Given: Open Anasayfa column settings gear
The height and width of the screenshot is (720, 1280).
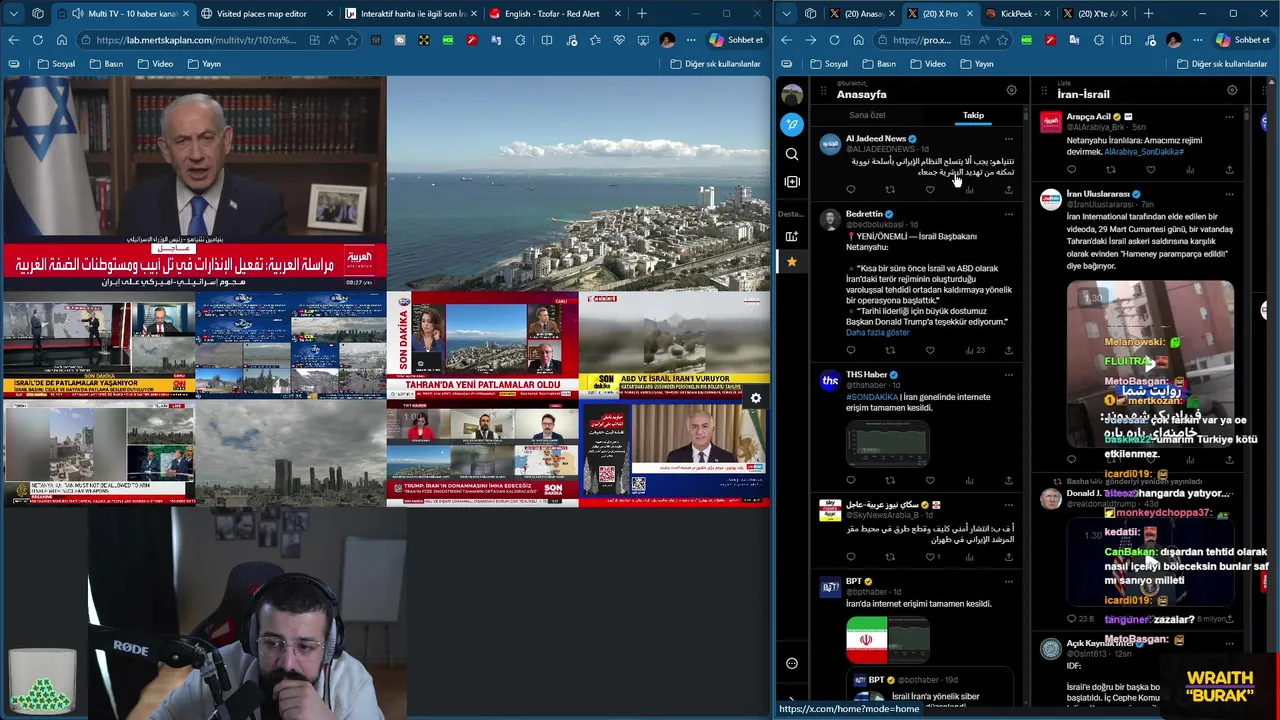Looking at the screenshot, I should pyautogui.click(x=1011, y=91).
